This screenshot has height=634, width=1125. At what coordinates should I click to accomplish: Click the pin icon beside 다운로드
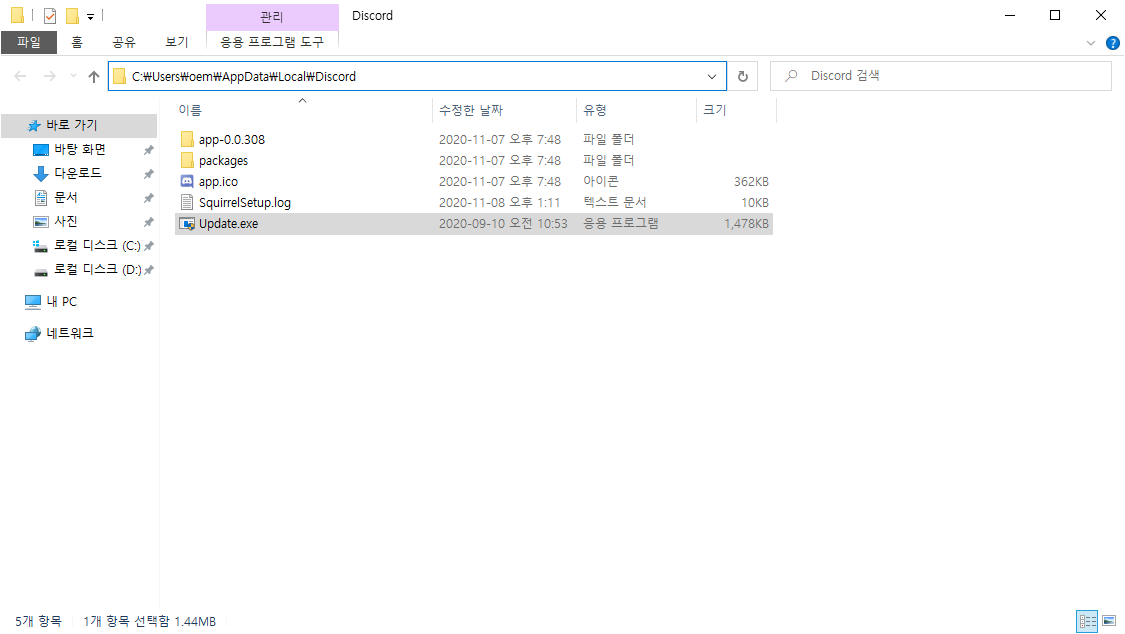click(x=149, y=174)
